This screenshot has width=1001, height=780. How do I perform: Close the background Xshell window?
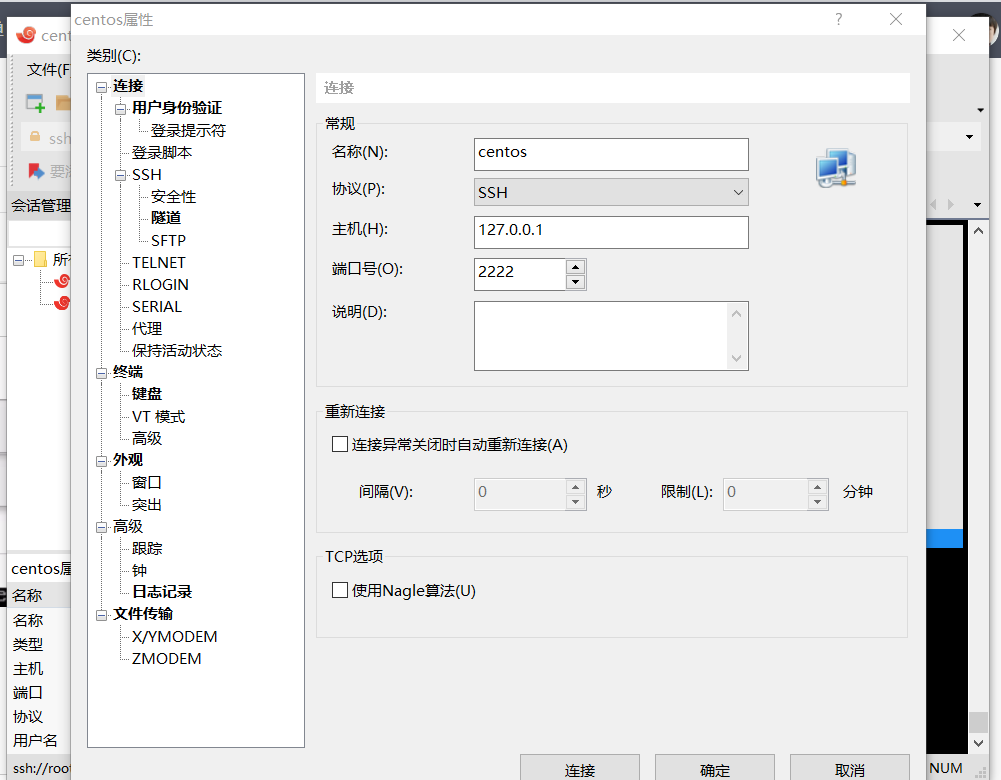point(958,35)
